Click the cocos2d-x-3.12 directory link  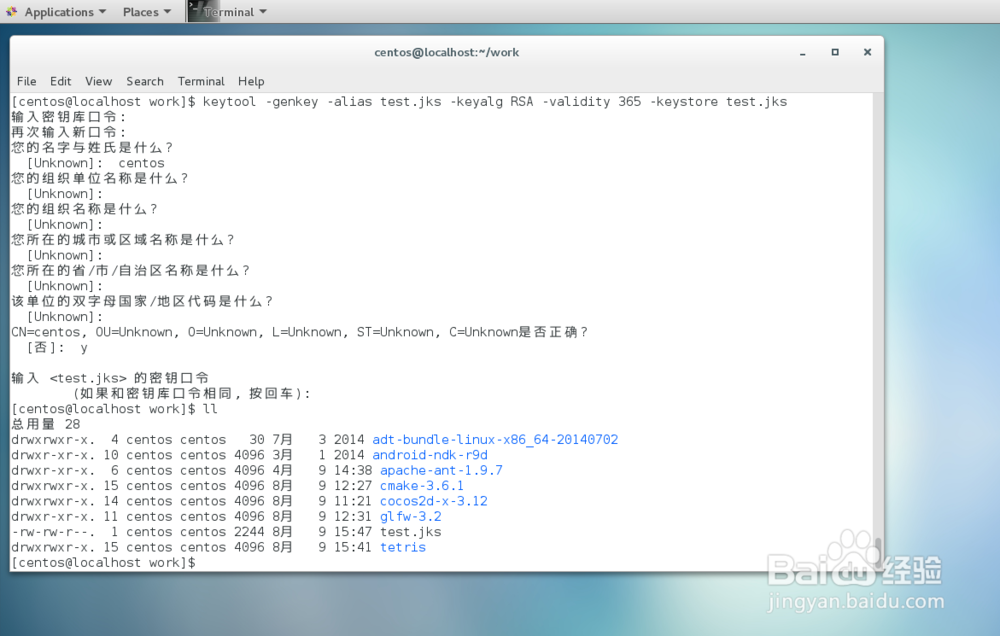pos(432,500)
